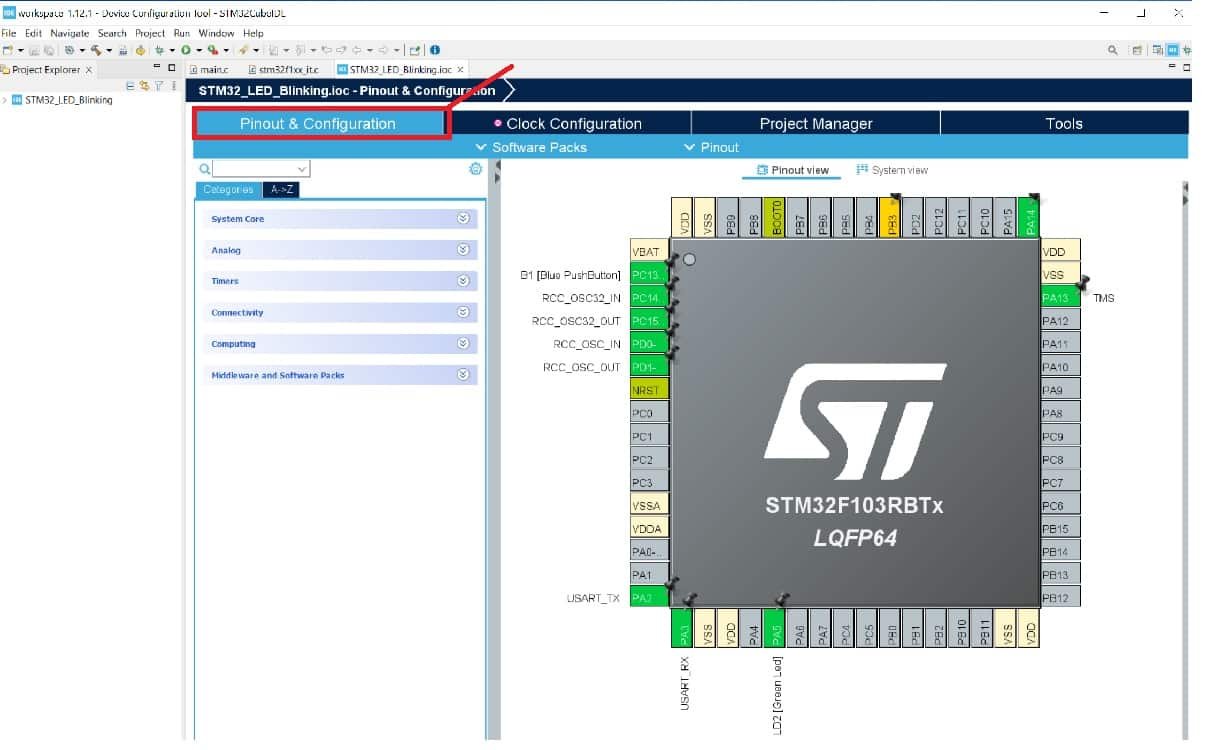Click the green Debug bug toolbar icon

[158, 49]
